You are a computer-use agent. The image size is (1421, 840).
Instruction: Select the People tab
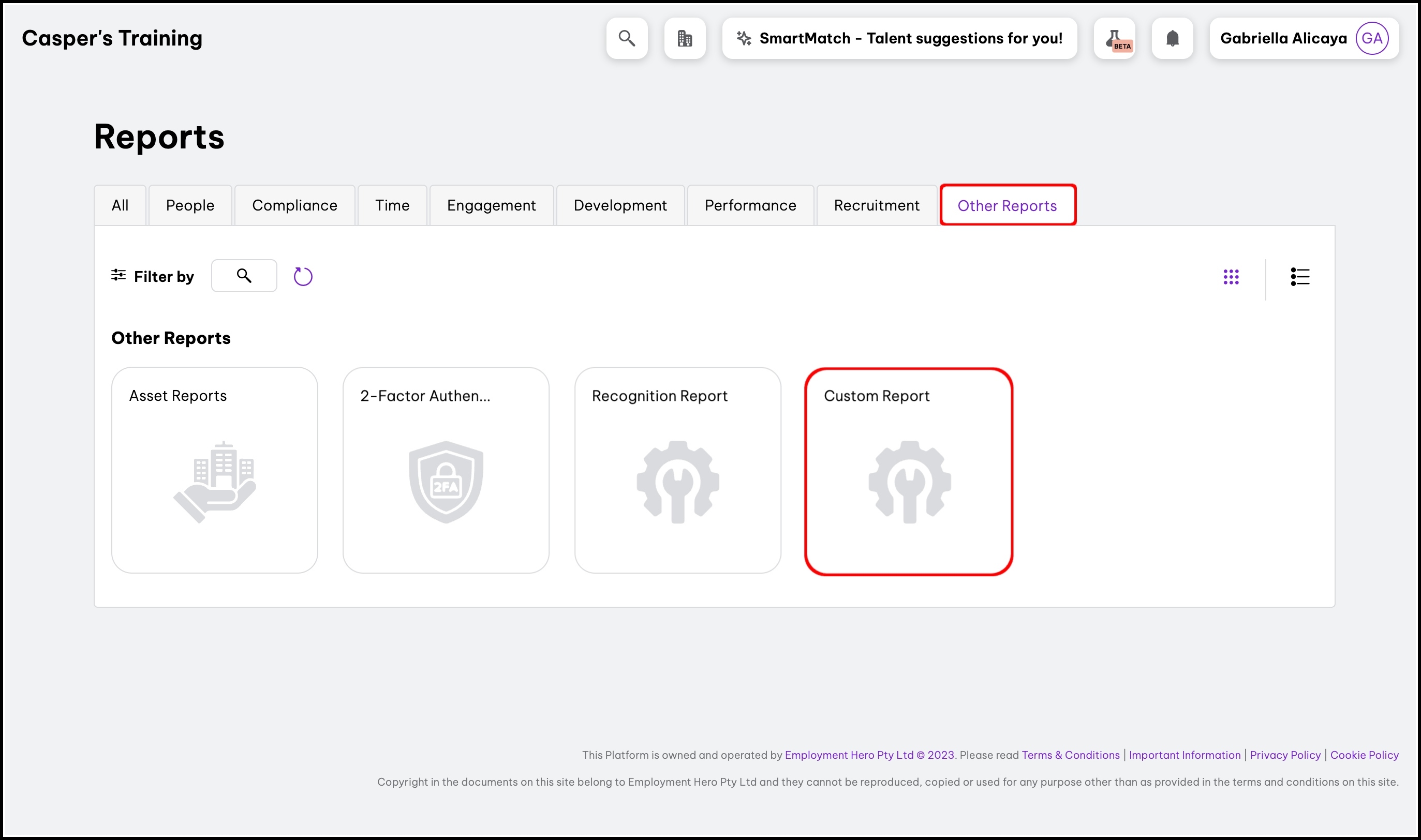[189, 205]
